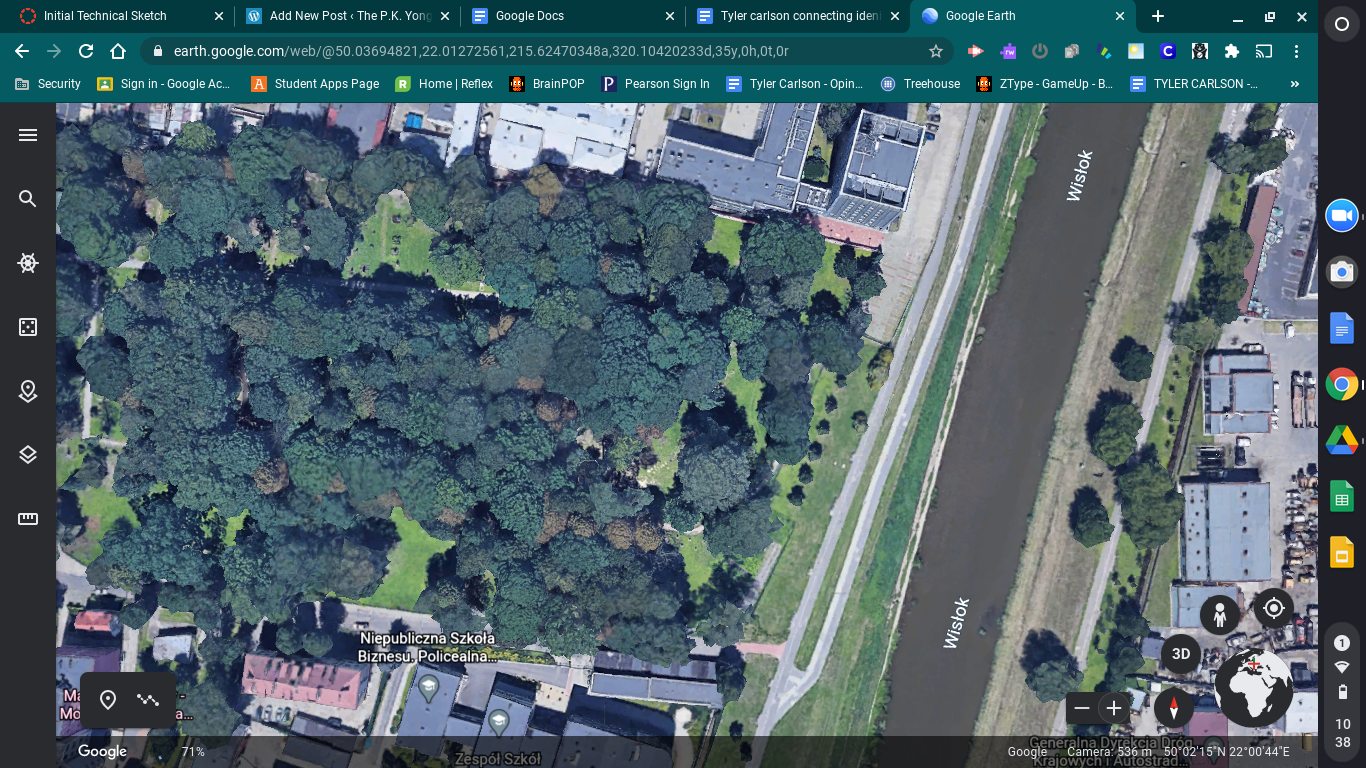Expand the Map Style layers panel
Image resolution: width=1366 pixels, height=768 pixels.
(28, 455)
